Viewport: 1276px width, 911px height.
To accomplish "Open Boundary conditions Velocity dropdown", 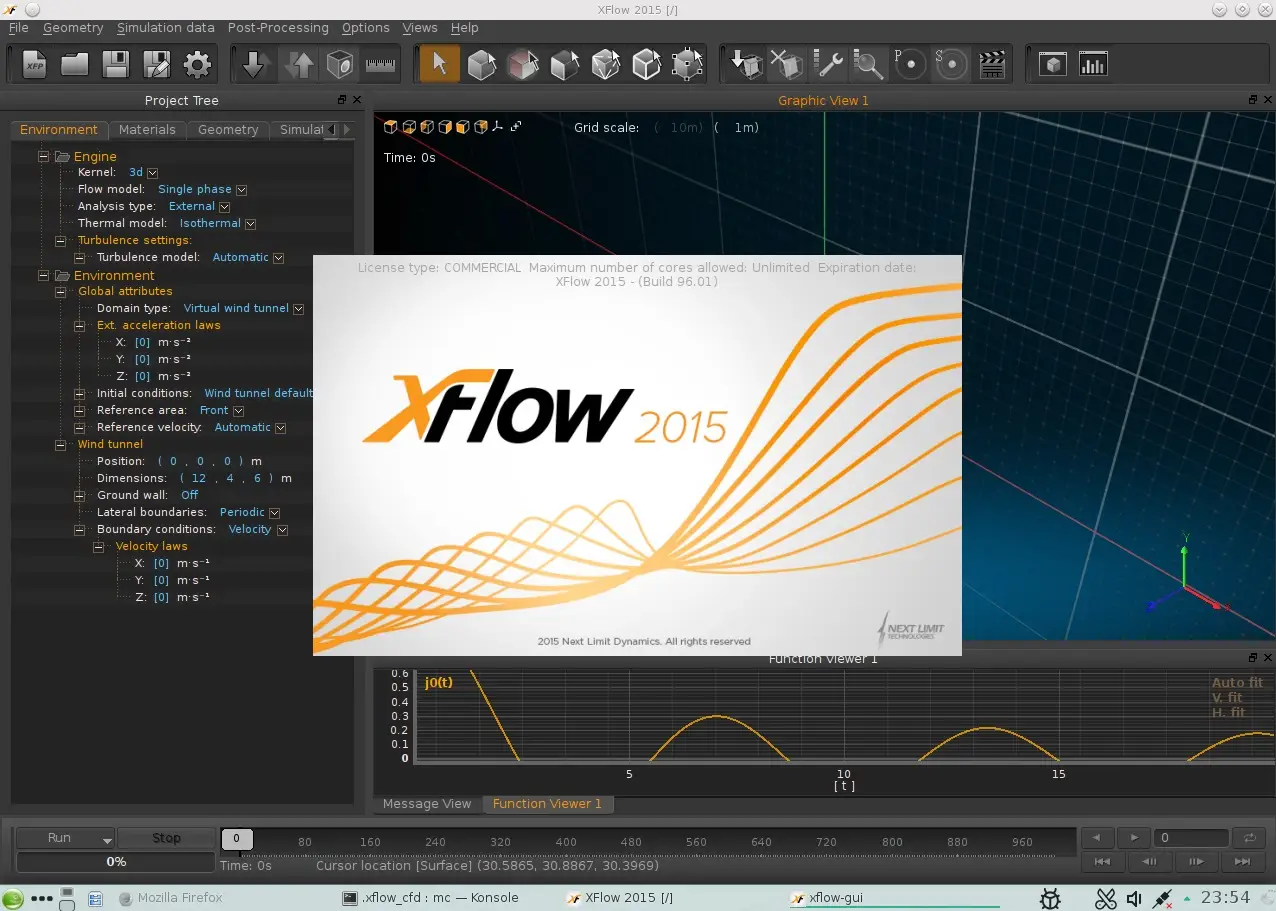I will pyautogui.click(x=282, y=530).
